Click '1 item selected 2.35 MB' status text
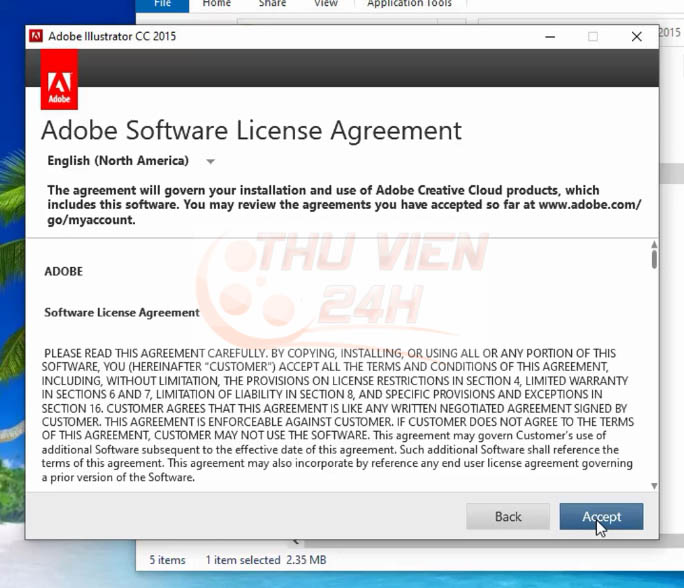684x588 pixels. pyautogui.click(x=266, y=560)
